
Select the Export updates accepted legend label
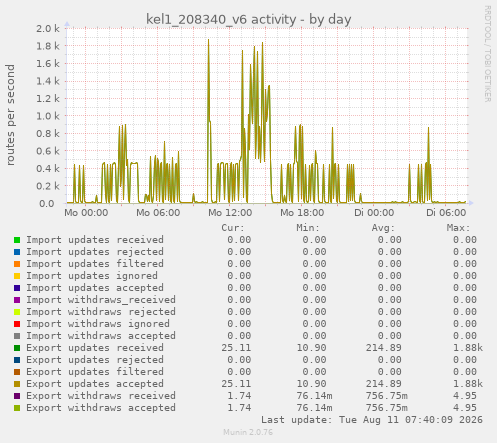click(95, 384)
